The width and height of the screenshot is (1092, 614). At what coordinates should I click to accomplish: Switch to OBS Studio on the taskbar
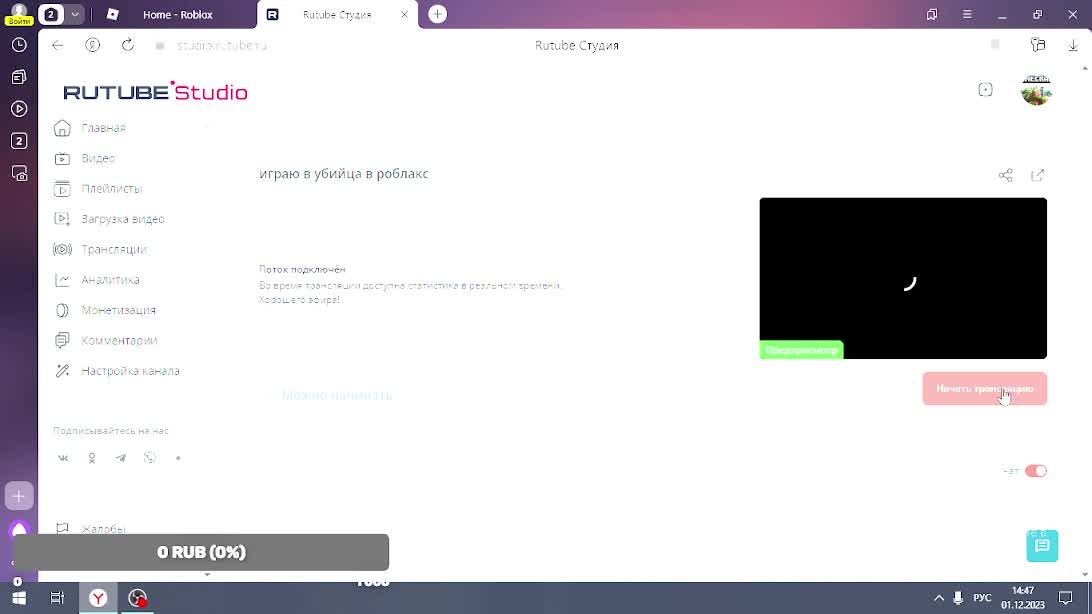[138, 598]
